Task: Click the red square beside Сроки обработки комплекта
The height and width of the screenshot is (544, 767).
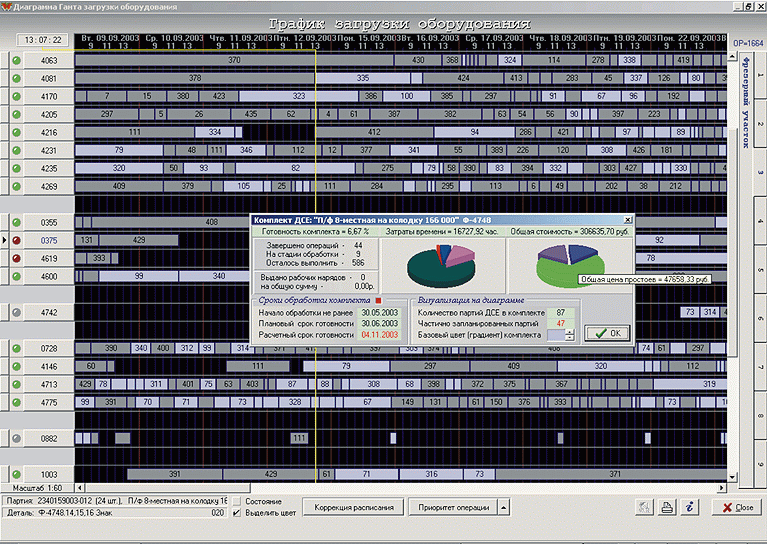Action: (x=377, y=300)
